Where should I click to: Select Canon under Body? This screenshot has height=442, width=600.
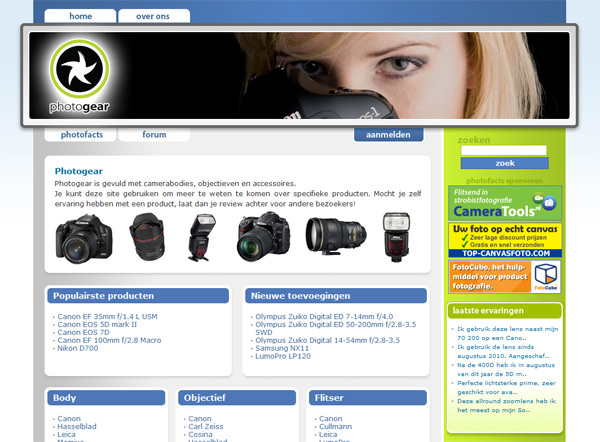[69, 419]
